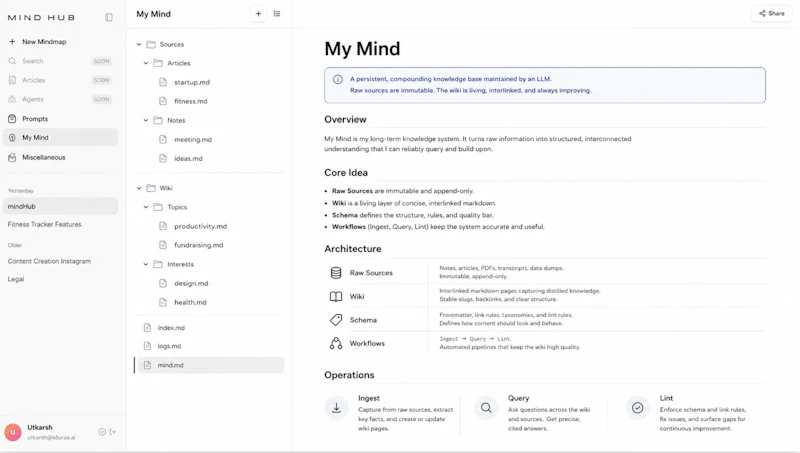Open Miscellaneous in the sidebar
The height and width of the screenshot is (453, 800).
(x=61, y=157)
